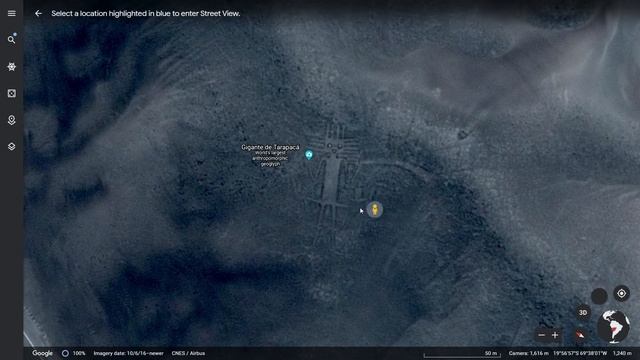
Task: Click the coordinates 19°56'57"S readout
Action: [580, 353]
